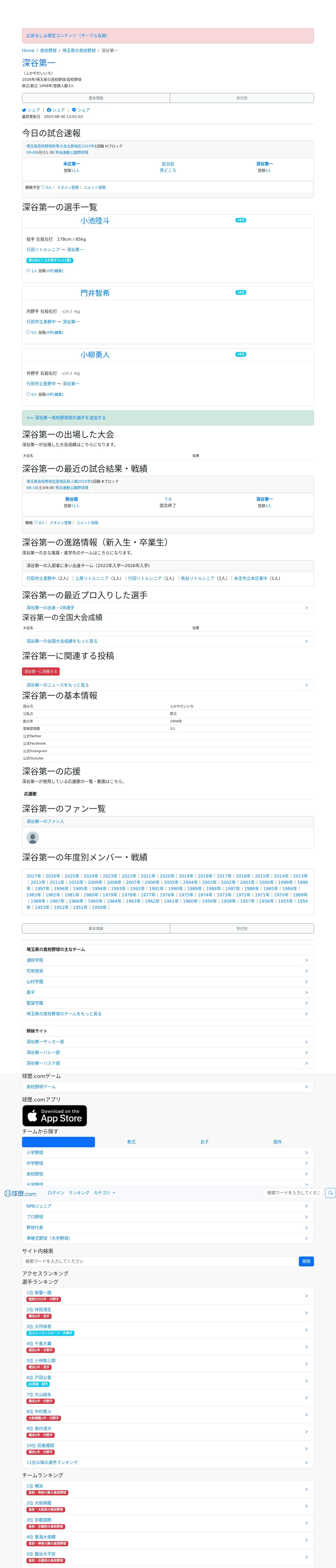This screenshot has height=1568, width=336.
Task: Open ランキング in the navbar
Action: click(79, 1193)
